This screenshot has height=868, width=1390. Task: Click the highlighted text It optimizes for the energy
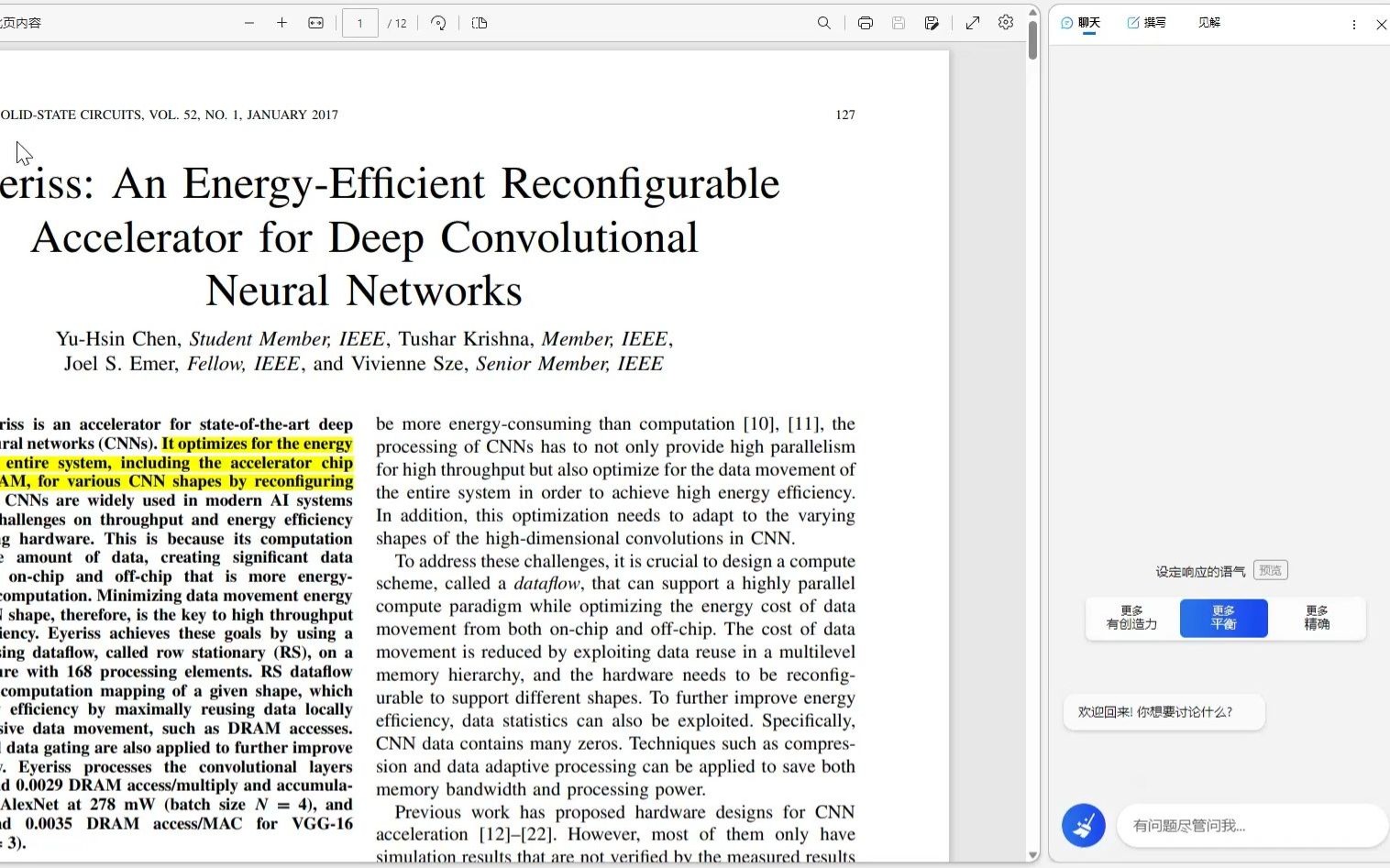click(x=257, y=444)
